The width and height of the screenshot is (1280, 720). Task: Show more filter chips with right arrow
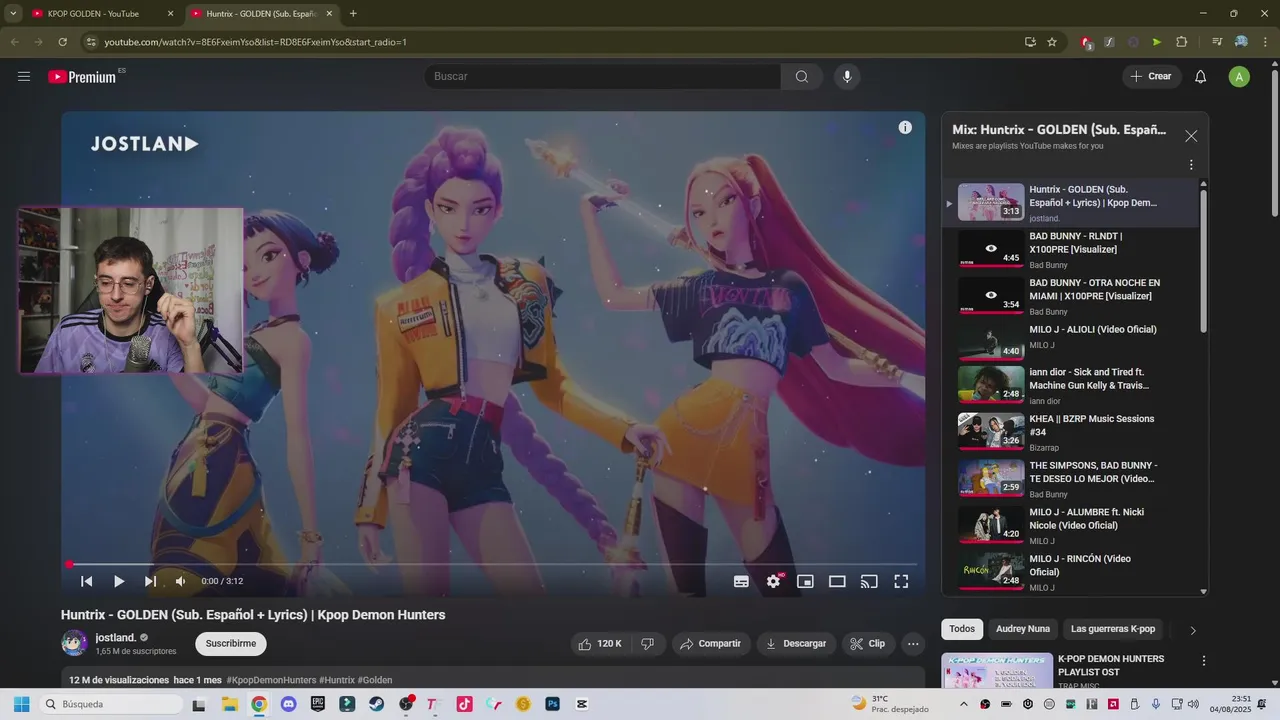(1192, 630)
